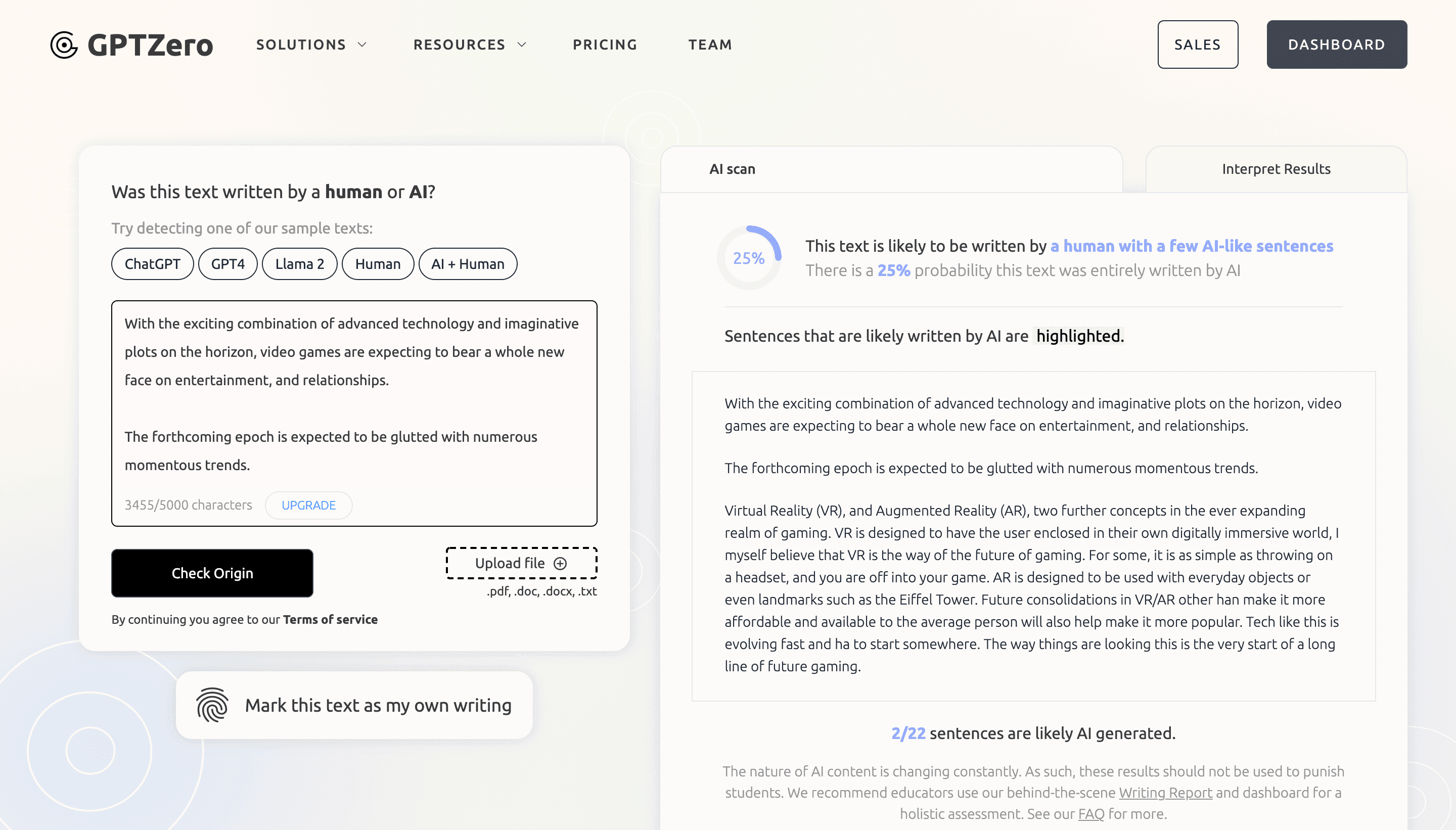Image resolution: width=1456 pixels, height=830 pixels.
Task: Load the GPT4 sample text
Action: 227,264
